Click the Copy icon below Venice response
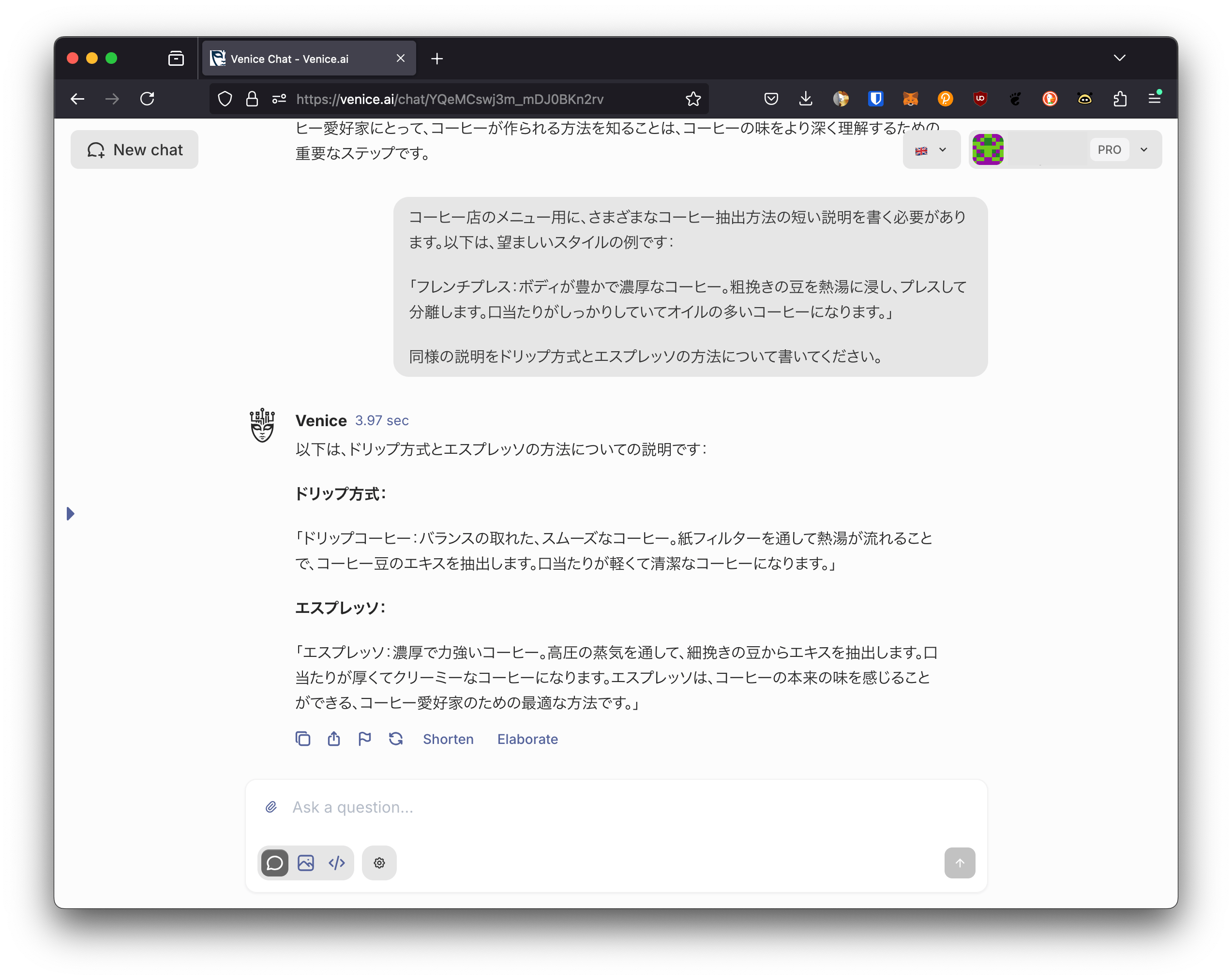 [302, 740]
